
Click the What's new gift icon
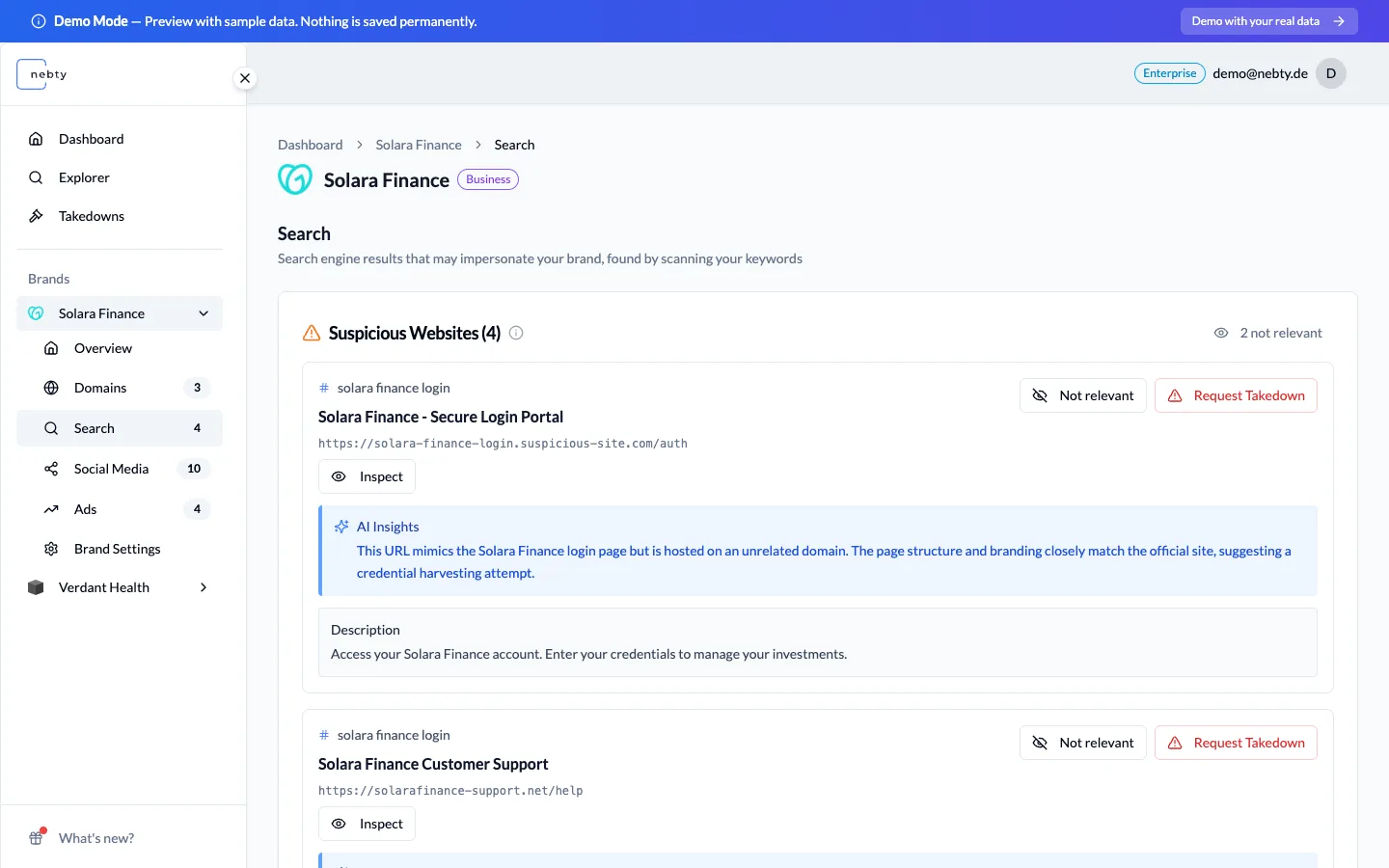click(36, 838)
